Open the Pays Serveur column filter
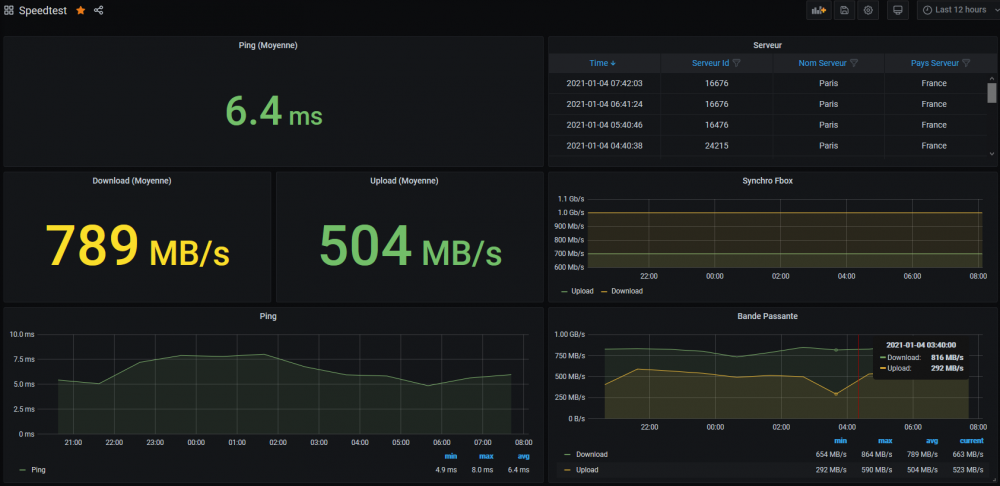This screenshot has width=1000, height=486. (966, 63)
